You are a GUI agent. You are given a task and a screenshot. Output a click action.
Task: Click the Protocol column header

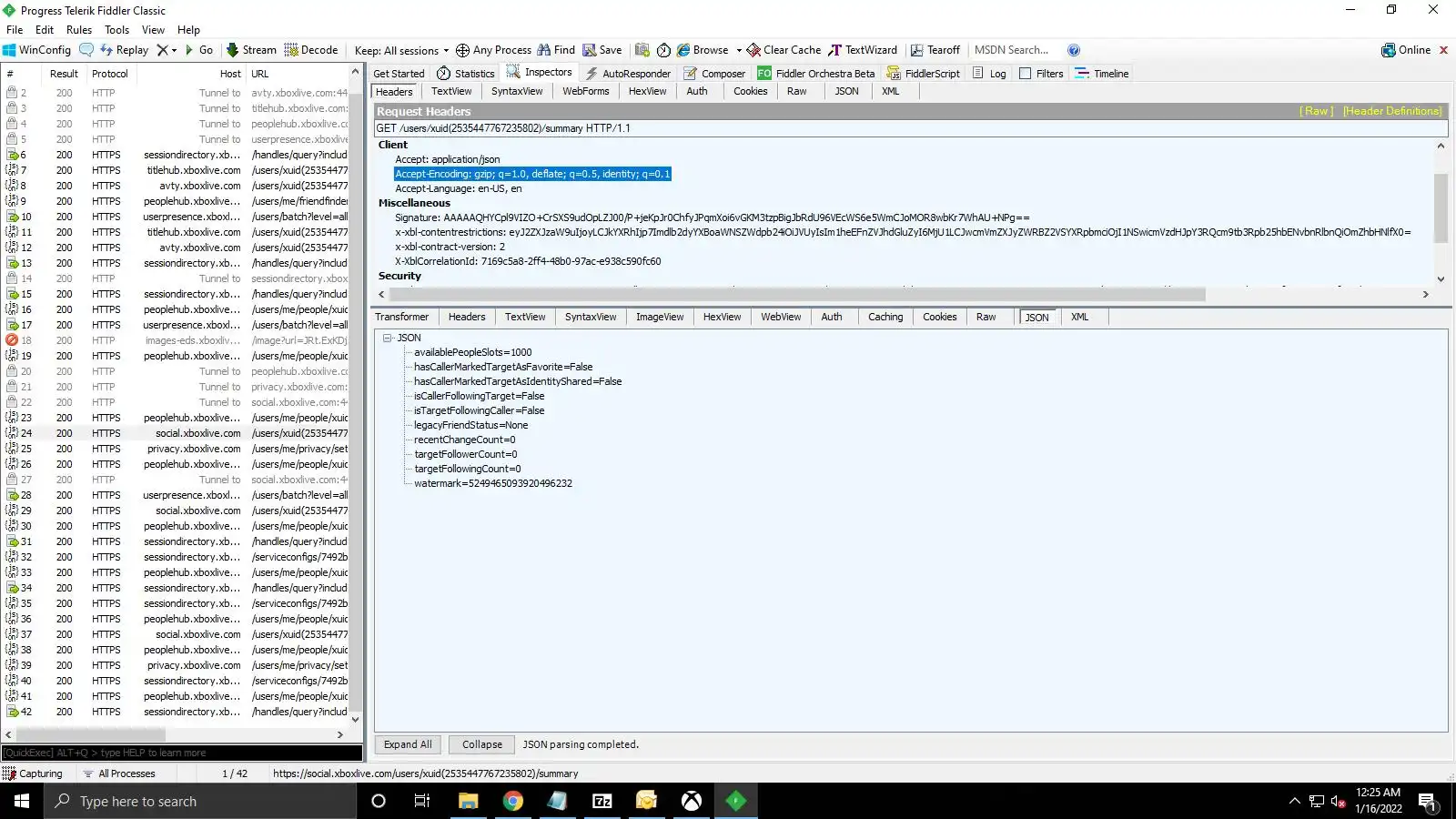pos(109,74)
